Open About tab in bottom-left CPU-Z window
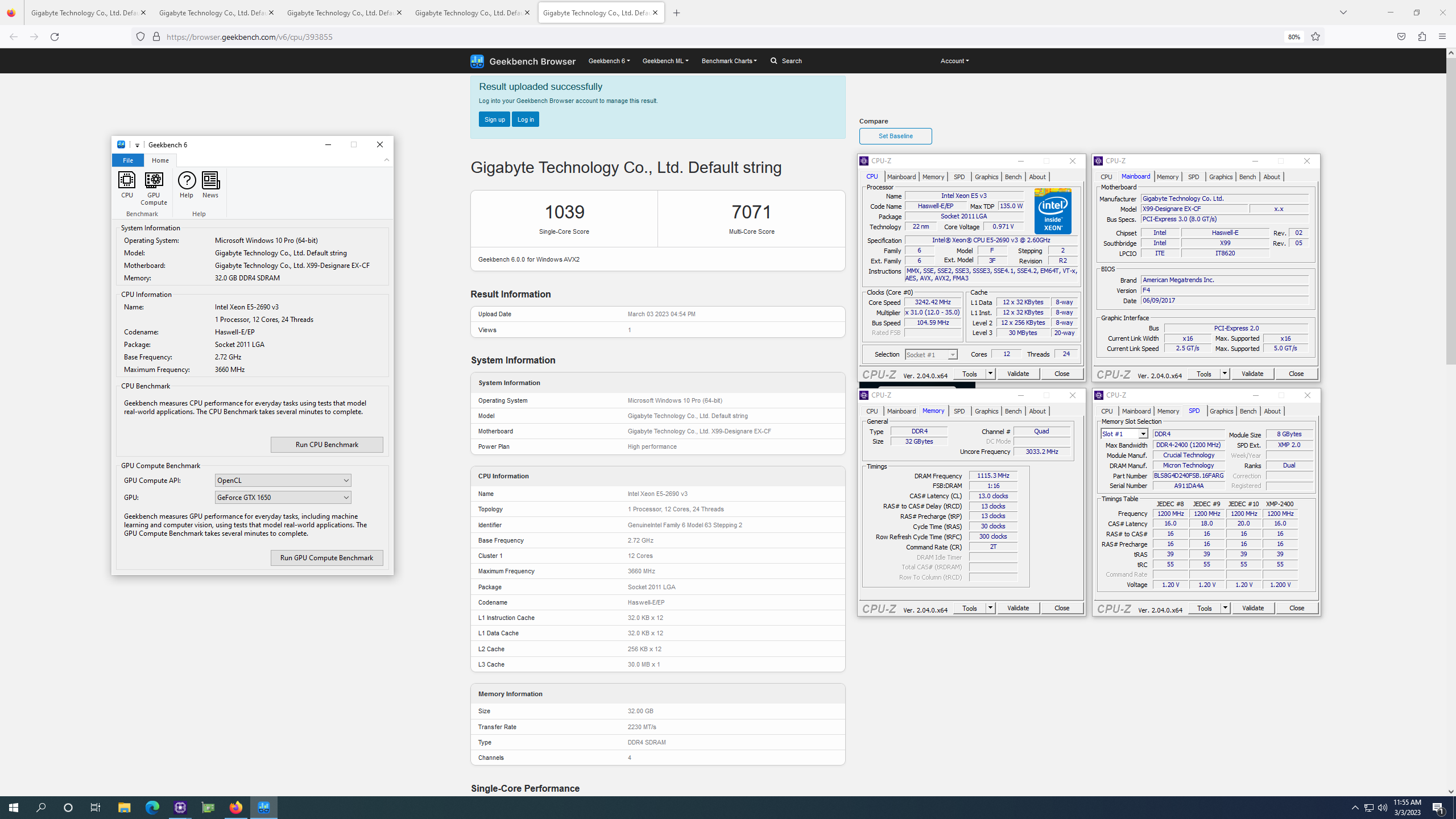The width and height of the screenshot is (1456, 819). pos(1037,411)
